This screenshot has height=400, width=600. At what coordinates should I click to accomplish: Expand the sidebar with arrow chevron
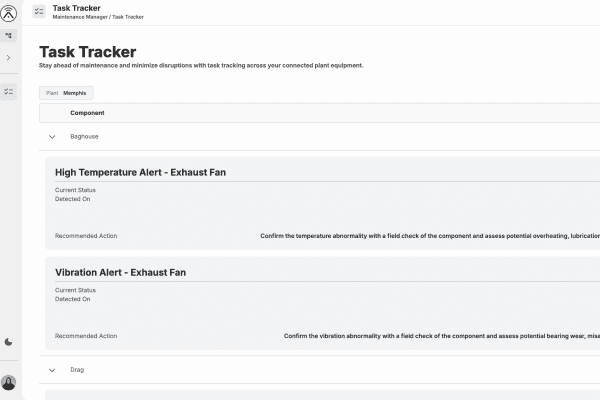pos(9,58)
